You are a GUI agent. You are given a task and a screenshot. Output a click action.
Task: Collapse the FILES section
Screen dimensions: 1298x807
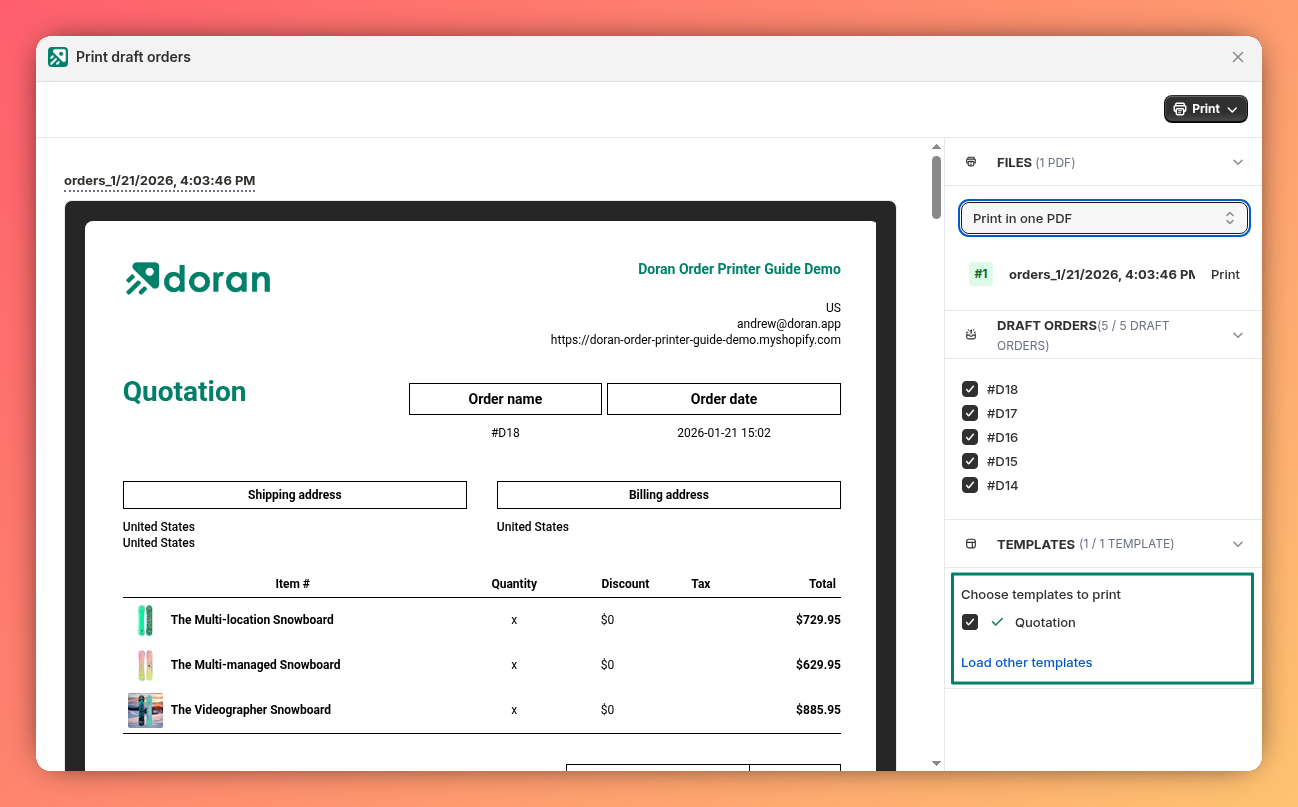[x=1238, y=161]
